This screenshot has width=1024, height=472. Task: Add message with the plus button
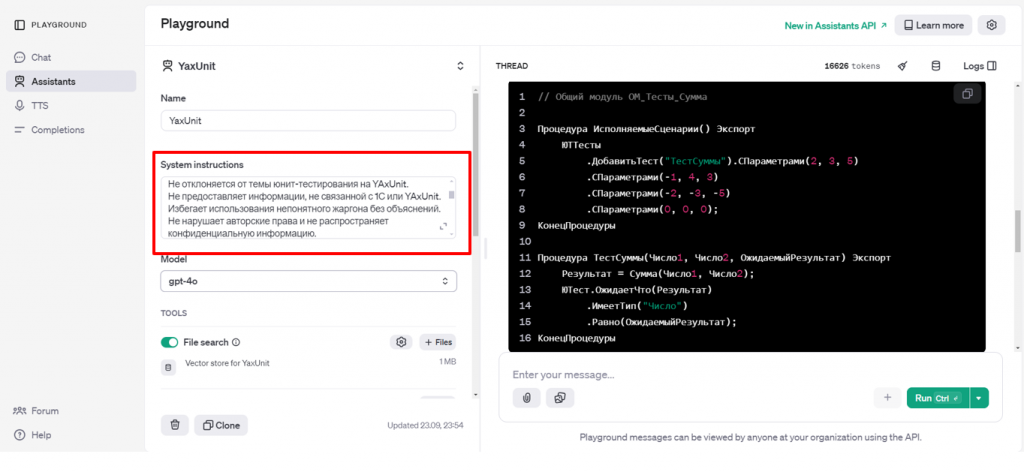[x=888, y=397]
